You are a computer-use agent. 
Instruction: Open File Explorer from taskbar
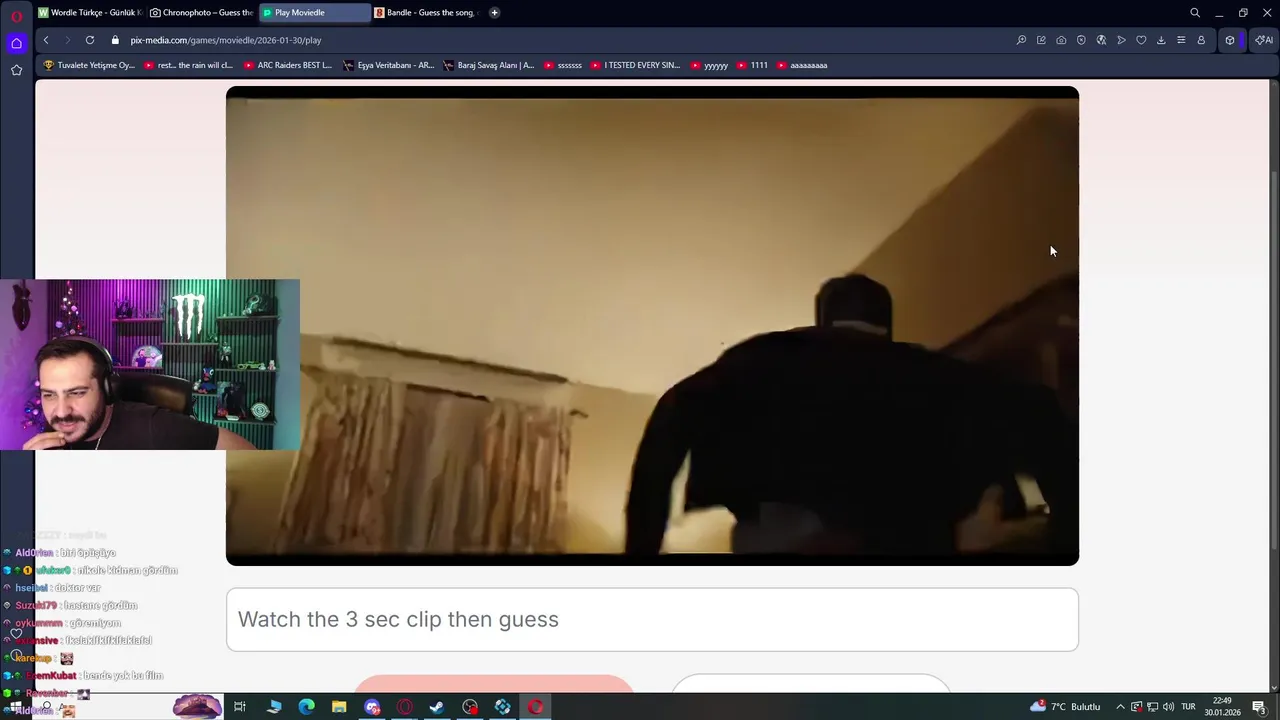339,707
